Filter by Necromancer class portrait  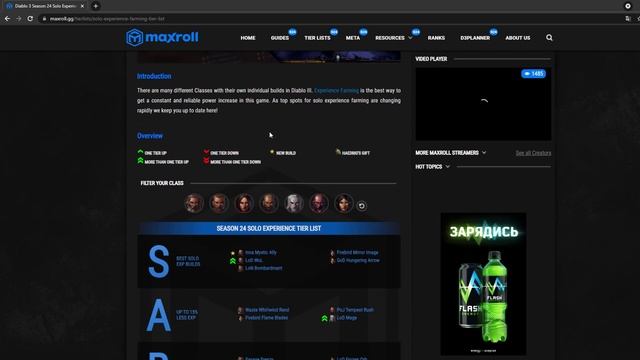pos(294,203)
